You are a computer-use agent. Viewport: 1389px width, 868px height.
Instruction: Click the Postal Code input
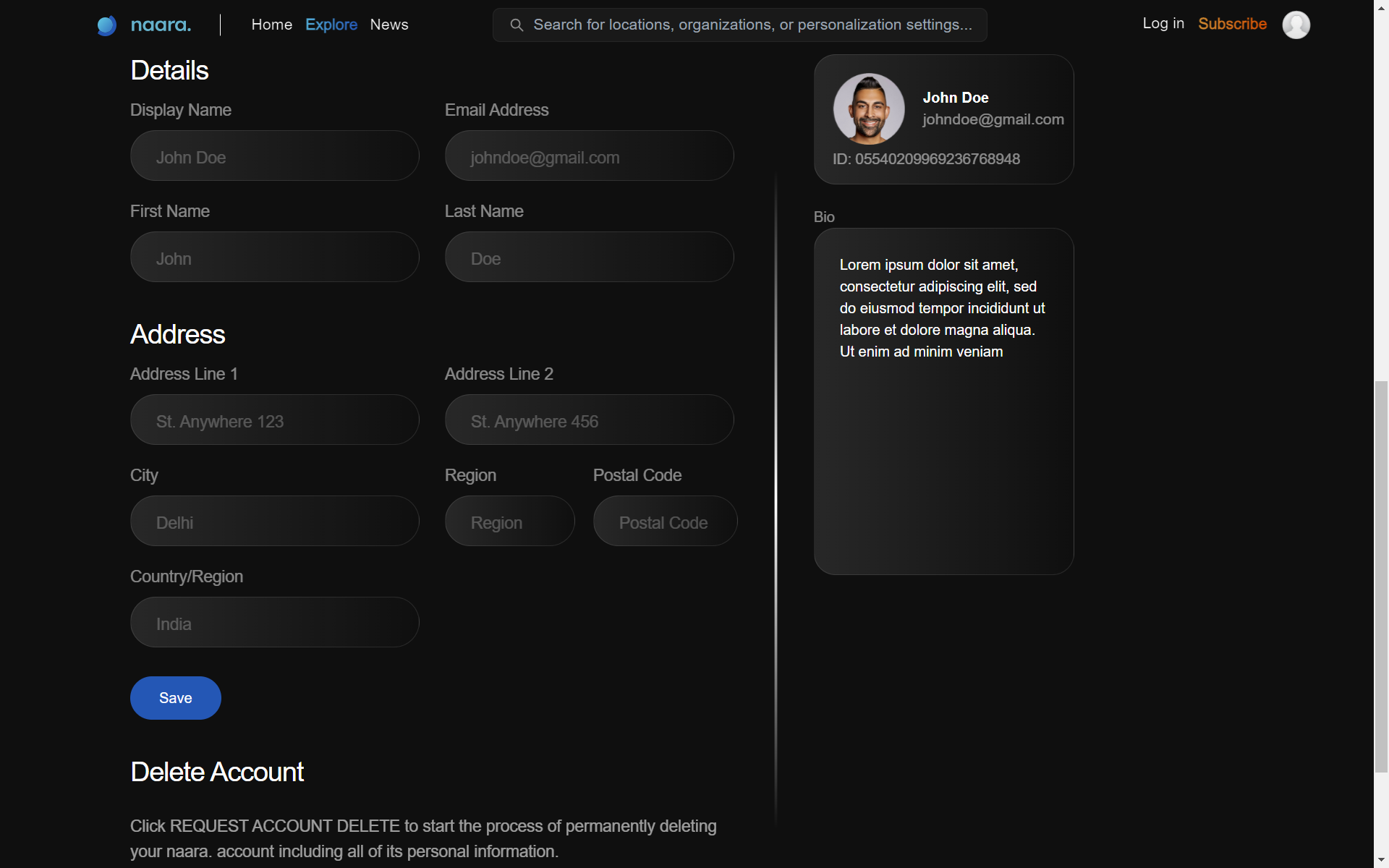665,522
